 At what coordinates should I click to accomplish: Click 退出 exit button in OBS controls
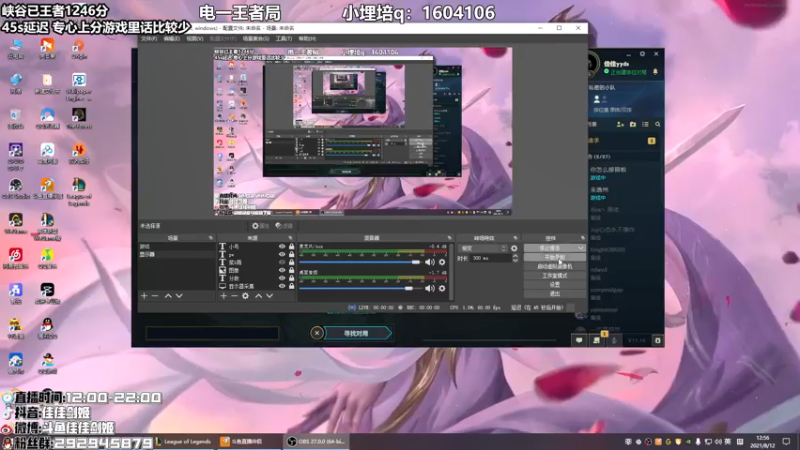point(555,294)
